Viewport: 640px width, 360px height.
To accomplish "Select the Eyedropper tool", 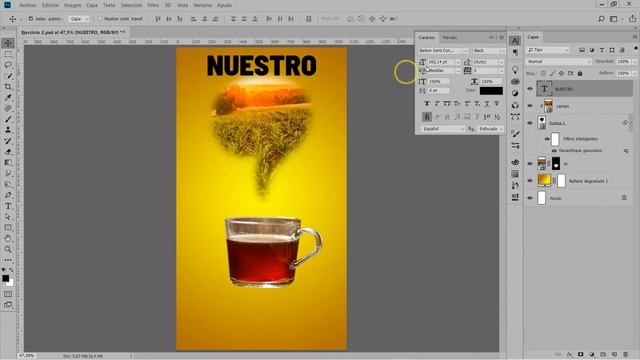I will (8, 98).
